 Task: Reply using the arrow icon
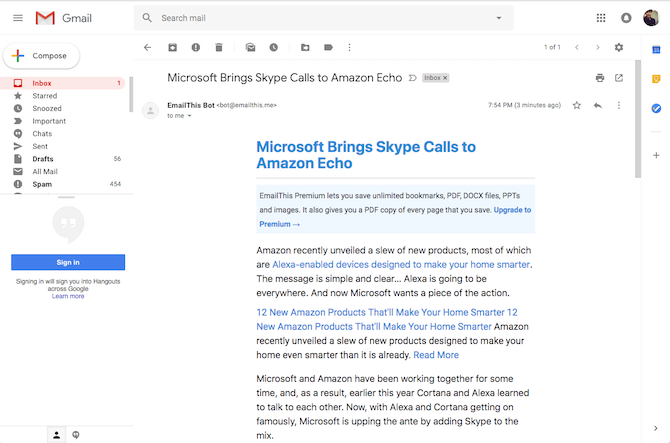pyautogui.click(x=598, y=105)
